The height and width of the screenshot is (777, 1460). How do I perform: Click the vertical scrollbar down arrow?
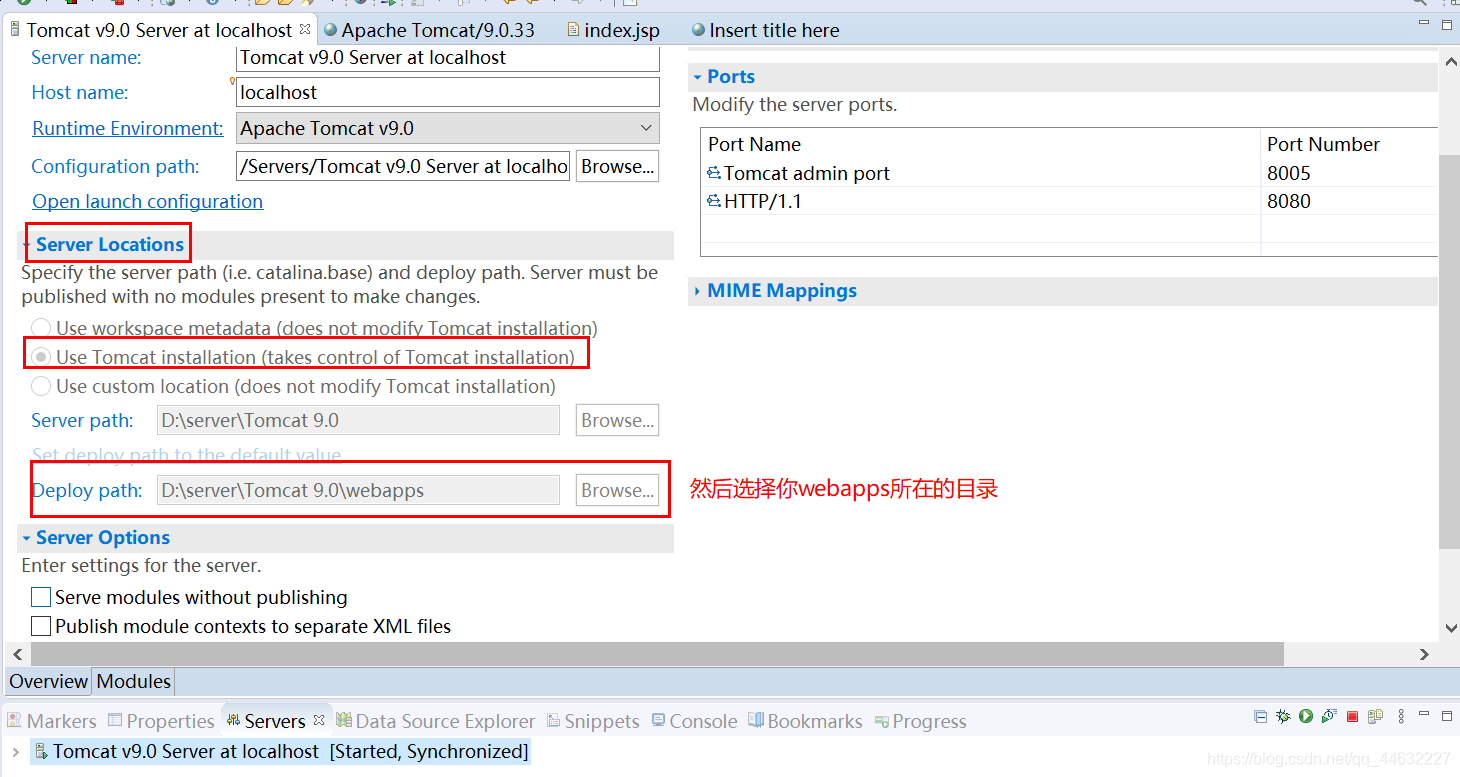pyautogui.click(x=1450, y=628)
